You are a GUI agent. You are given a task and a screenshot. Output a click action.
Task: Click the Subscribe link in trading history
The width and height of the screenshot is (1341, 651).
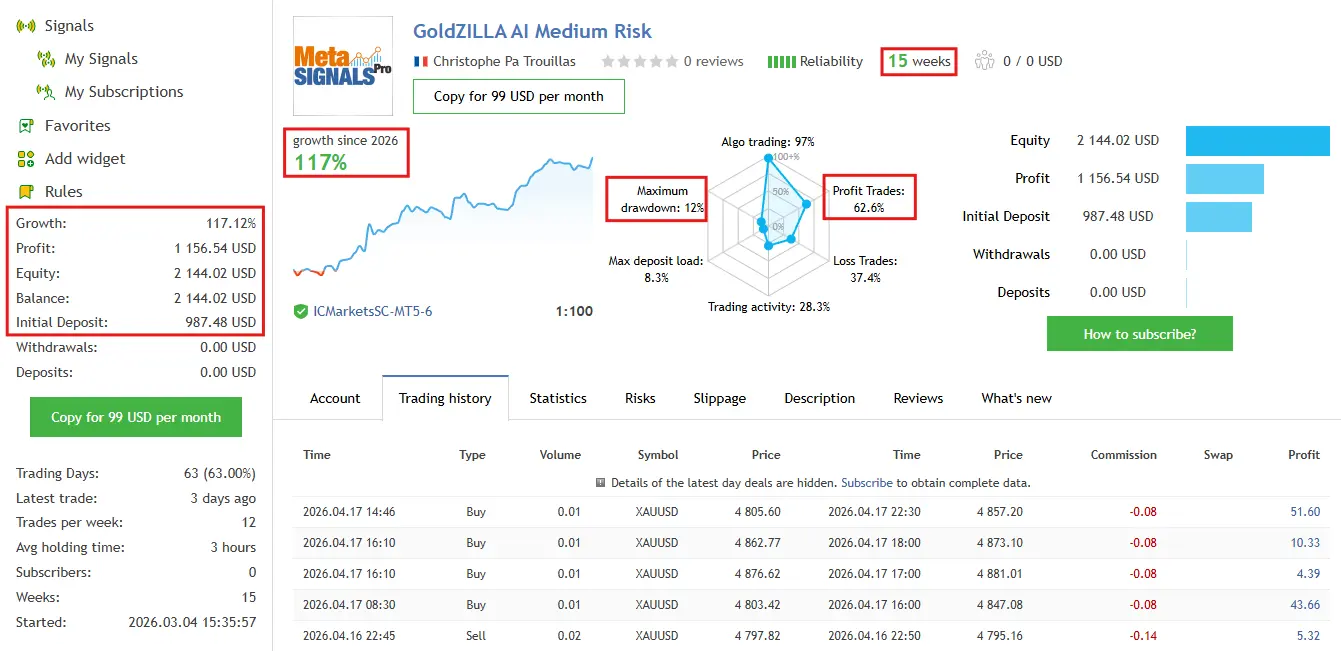point(866,483)
